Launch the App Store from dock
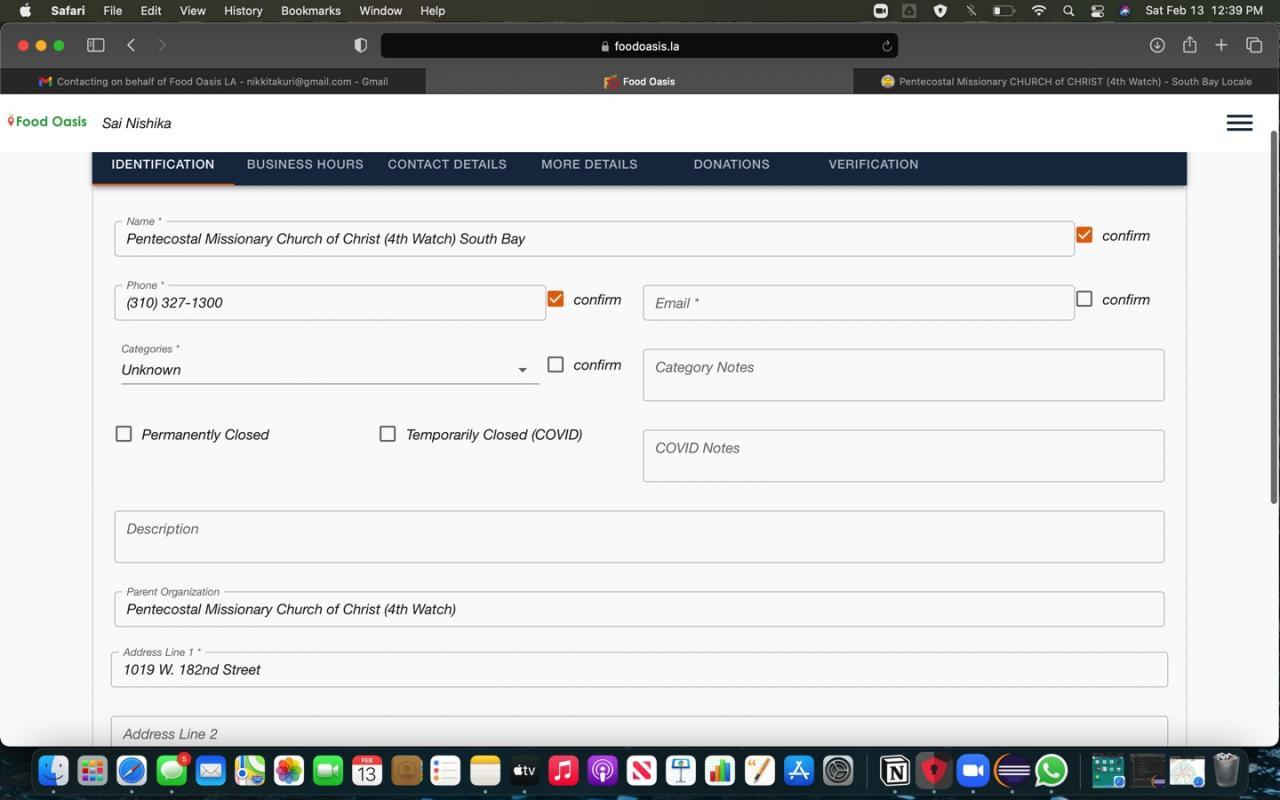The image size is (1280, 800). tap(798, 770)
